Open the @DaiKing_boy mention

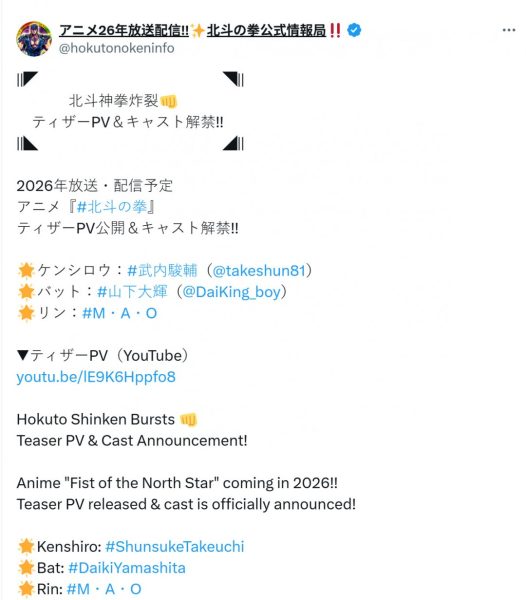231,292
